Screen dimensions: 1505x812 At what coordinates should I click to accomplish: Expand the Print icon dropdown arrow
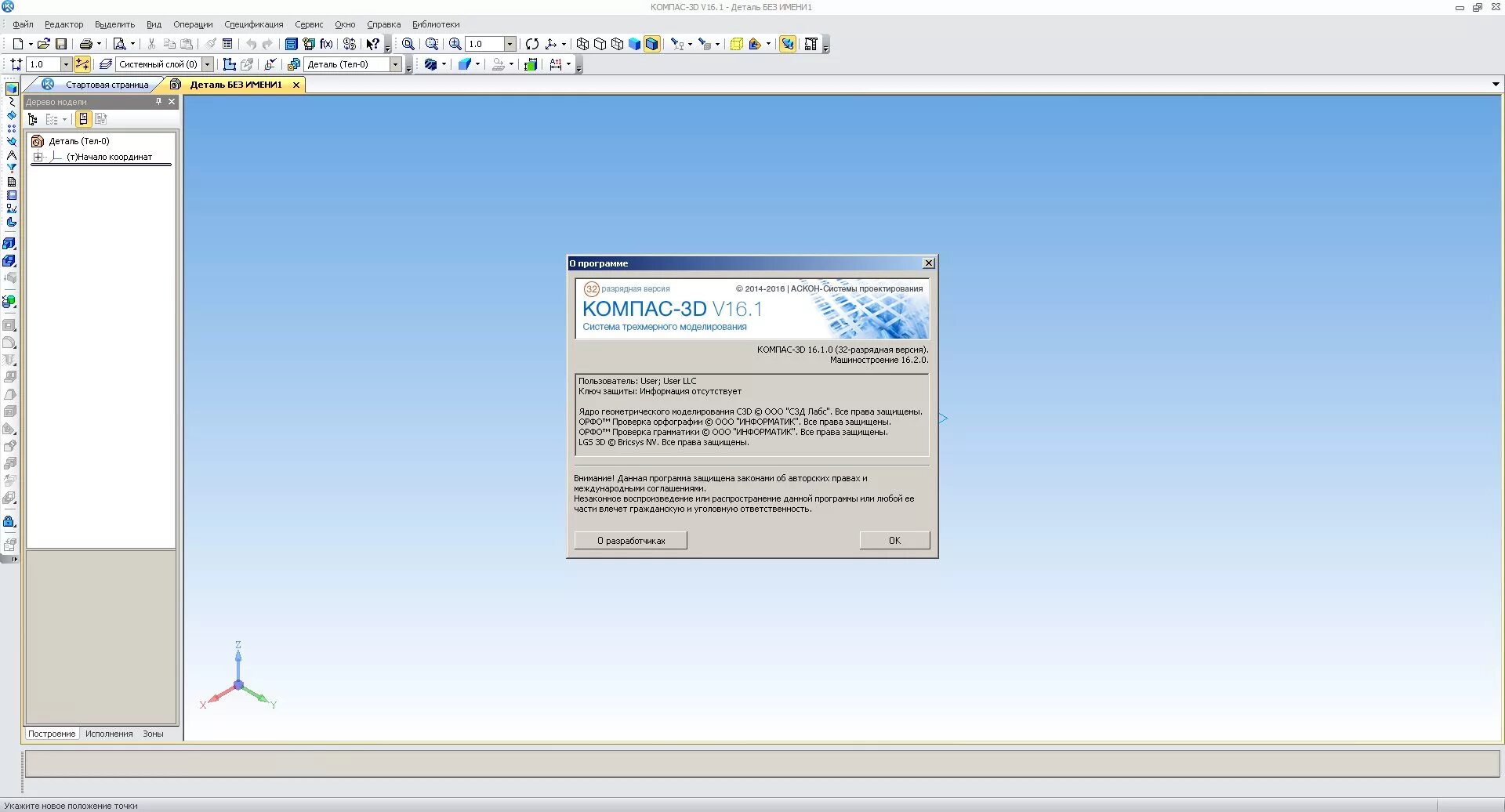click(x=99, y=44)
